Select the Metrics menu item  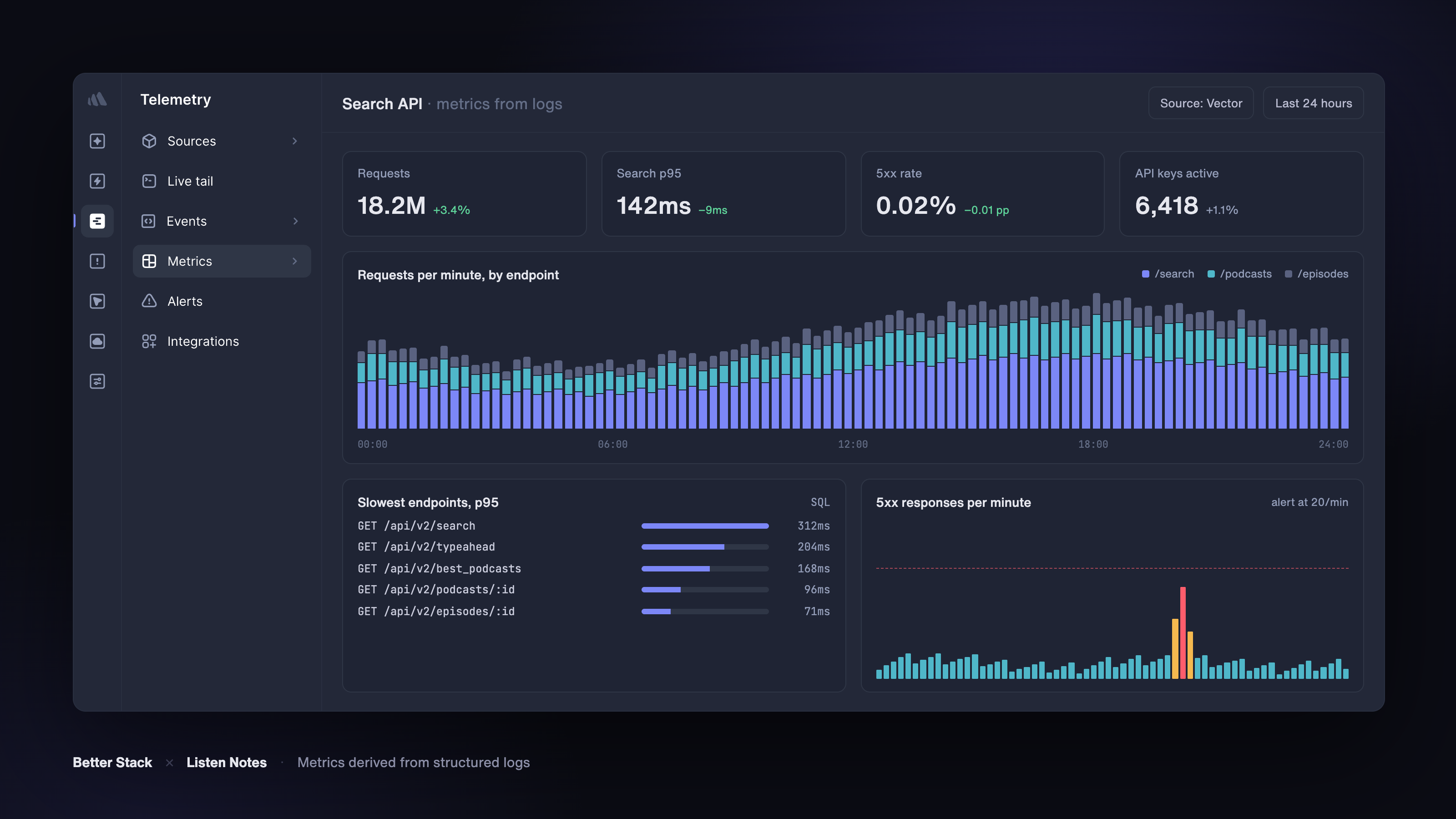(x=222, y=261)
